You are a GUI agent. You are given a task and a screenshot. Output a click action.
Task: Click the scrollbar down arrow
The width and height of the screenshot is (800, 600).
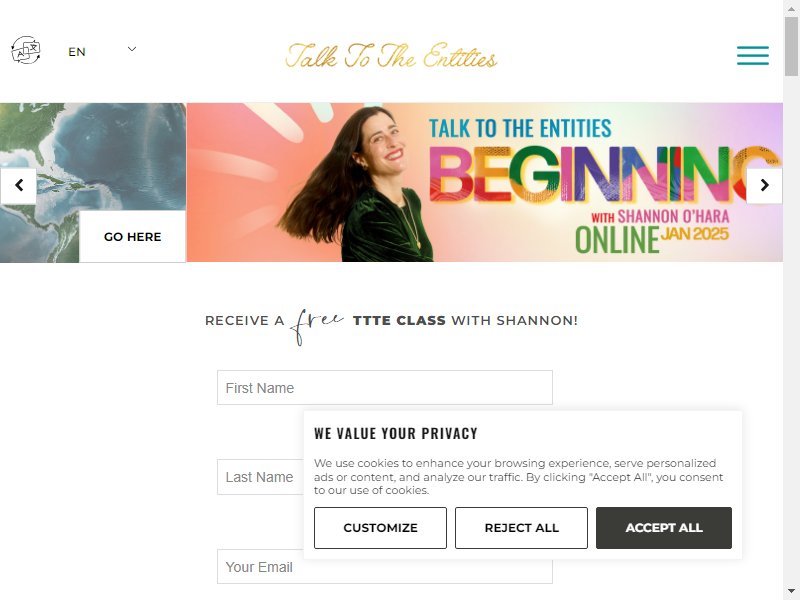click(791, 592)
